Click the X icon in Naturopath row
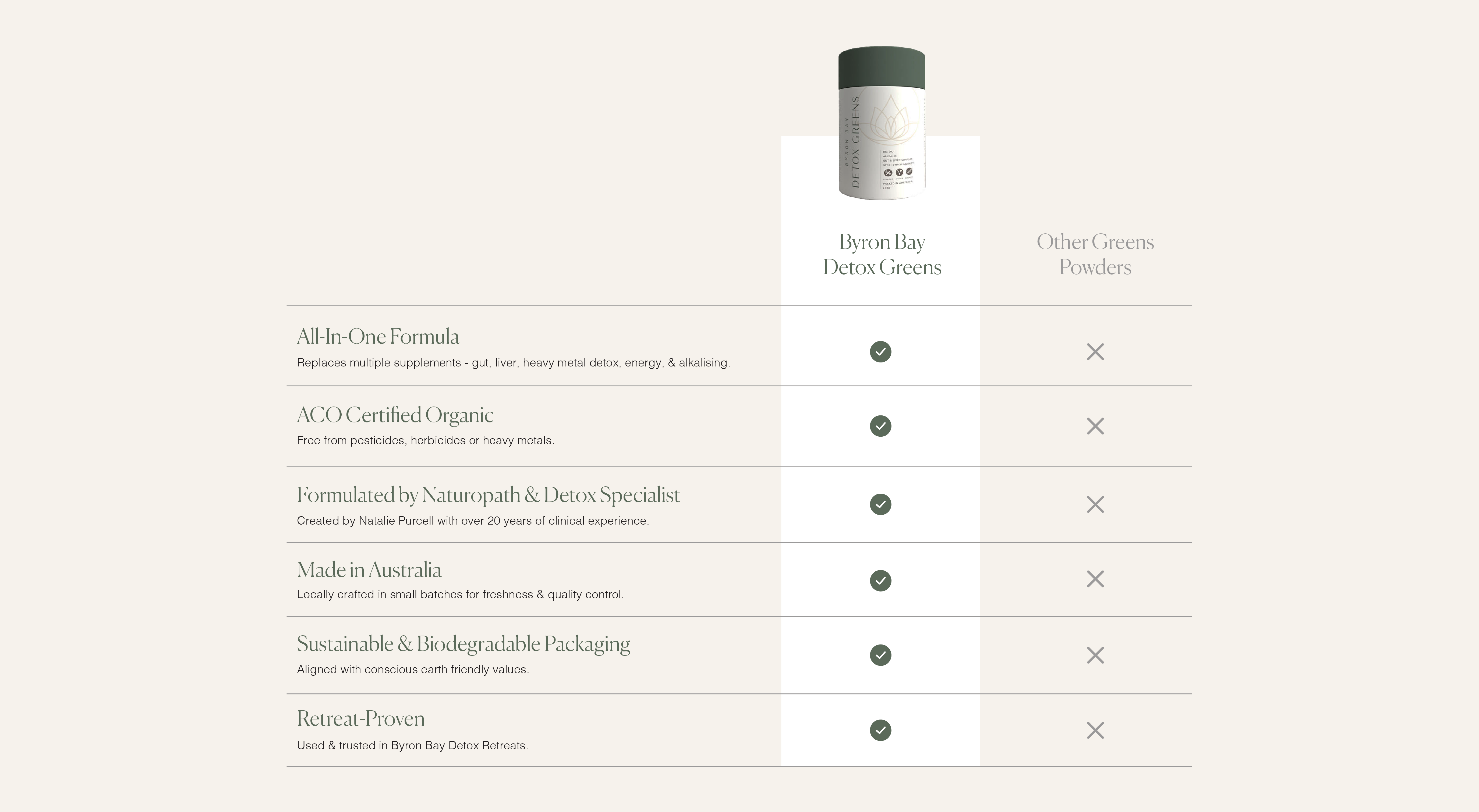The width and height of the screenshot is (1479, 812). (1095, 505)
